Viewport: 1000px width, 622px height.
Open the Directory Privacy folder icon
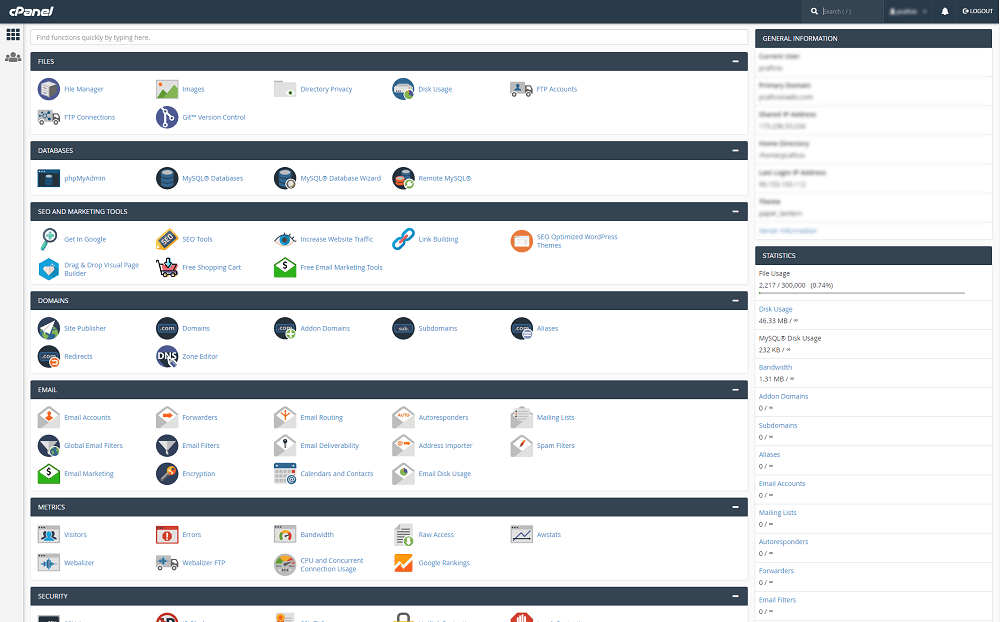[285, 89]
